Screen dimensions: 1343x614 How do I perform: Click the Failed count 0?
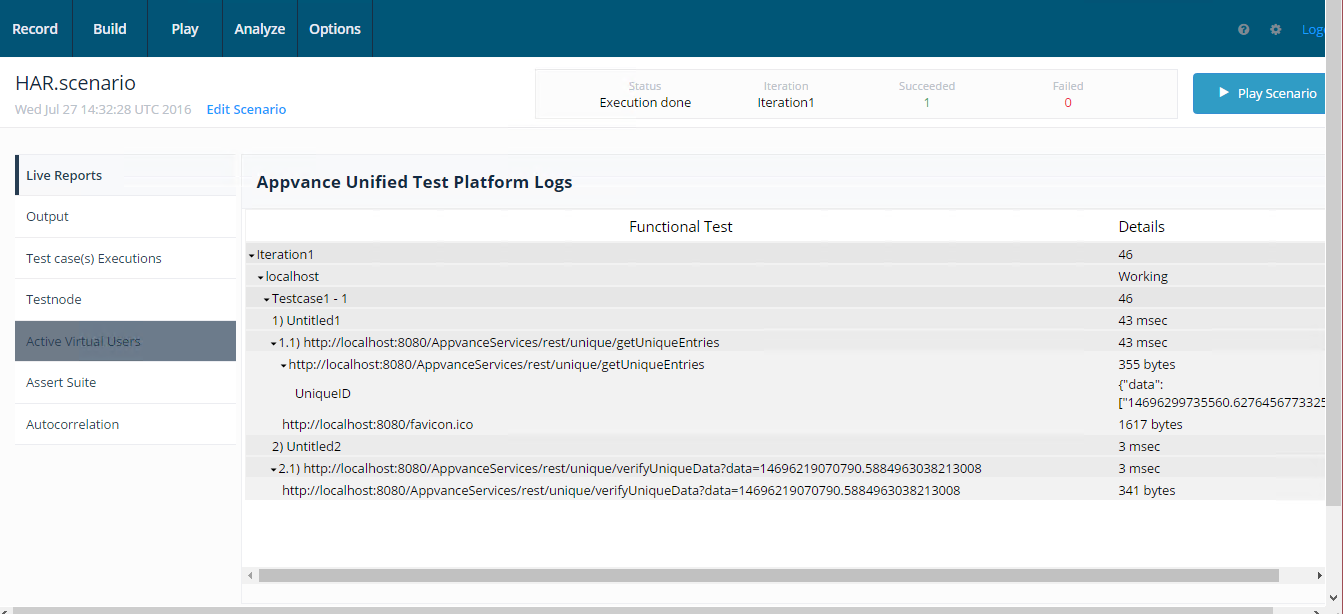(1068, 103)
